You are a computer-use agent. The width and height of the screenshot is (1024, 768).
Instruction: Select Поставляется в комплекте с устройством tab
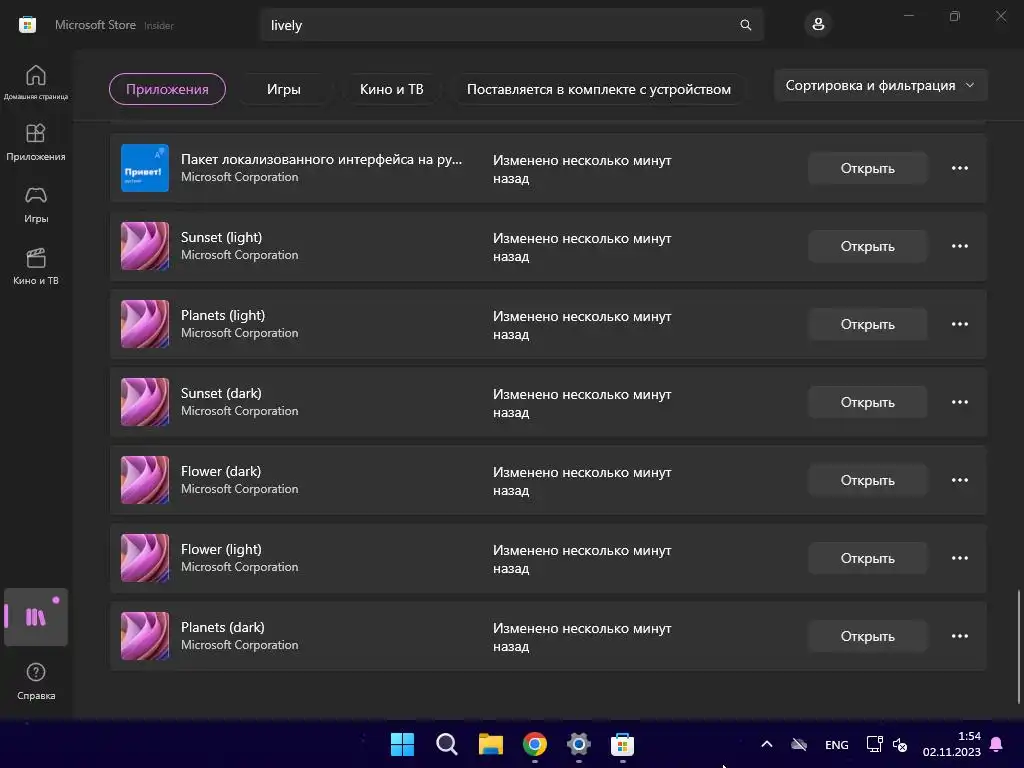599,89
